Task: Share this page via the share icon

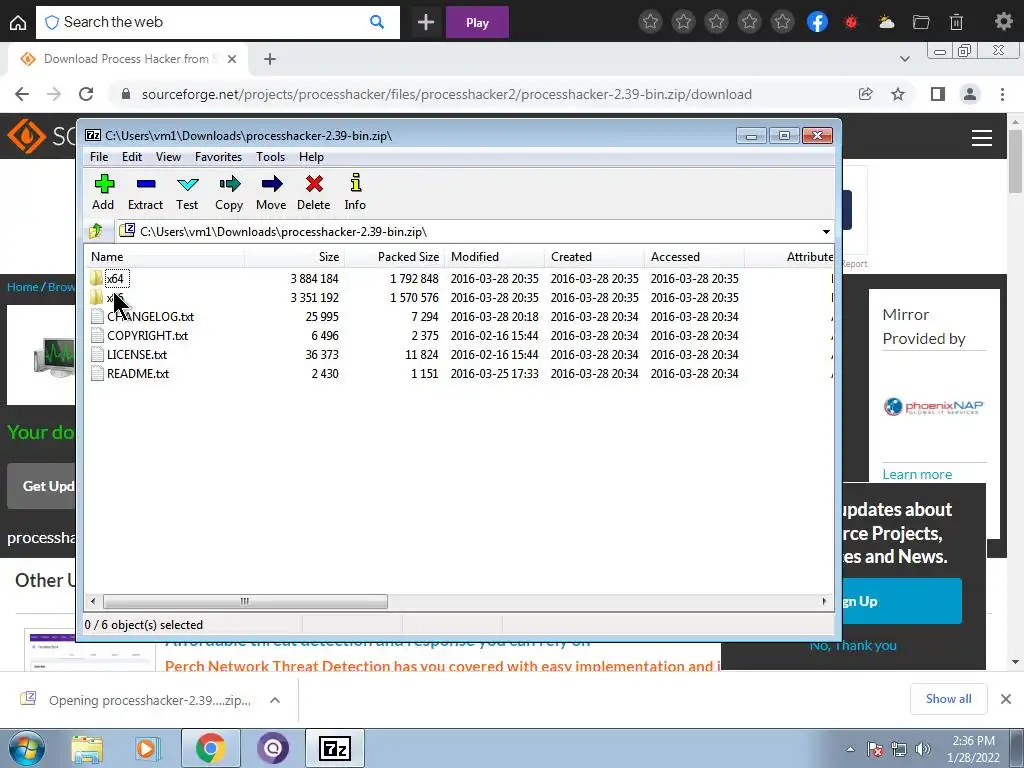Action: click(865, 94)
